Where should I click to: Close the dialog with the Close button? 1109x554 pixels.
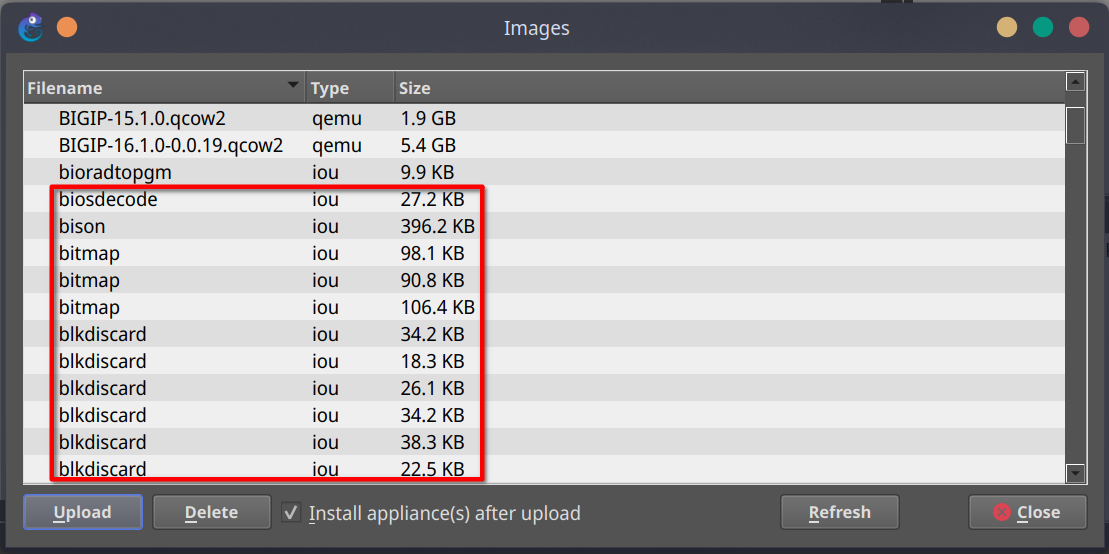click(x=1028, y=512)
